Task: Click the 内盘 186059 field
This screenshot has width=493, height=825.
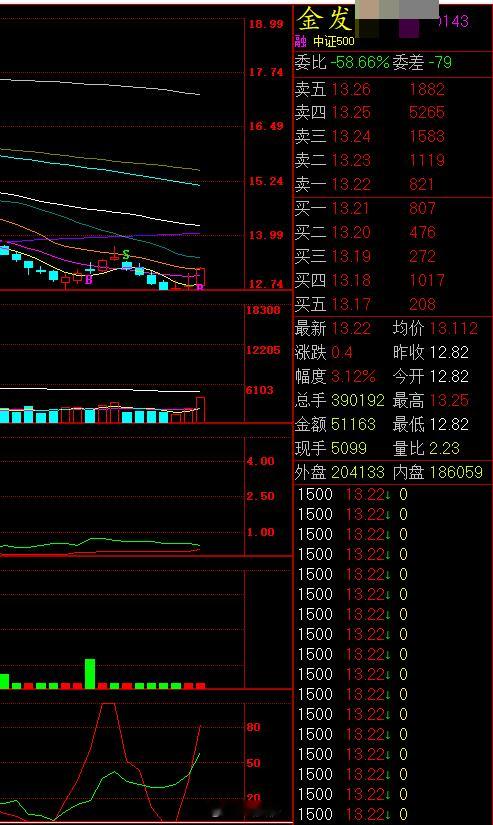Action: 438,472
